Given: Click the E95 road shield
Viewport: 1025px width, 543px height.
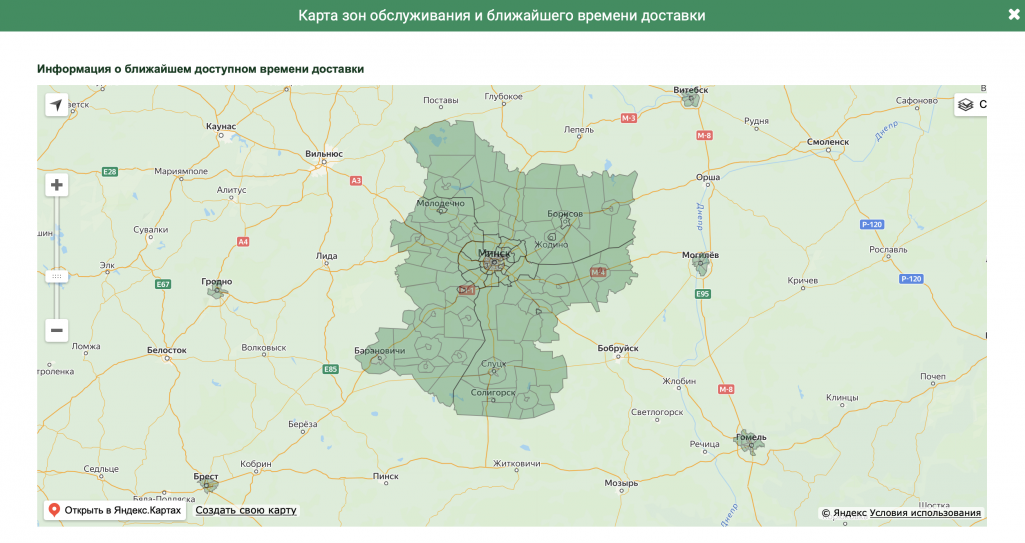Looking at the screenshot, I should click(x=703, y=294).
